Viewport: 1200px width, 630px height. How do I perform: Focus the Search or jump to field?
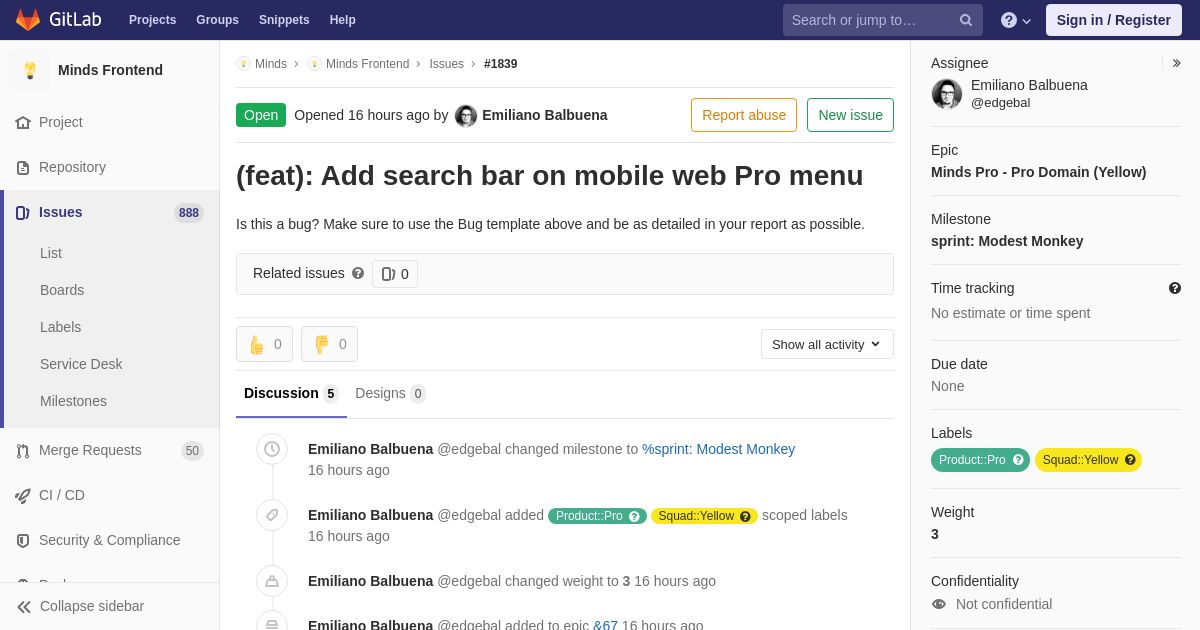click(x=882, y=20)
